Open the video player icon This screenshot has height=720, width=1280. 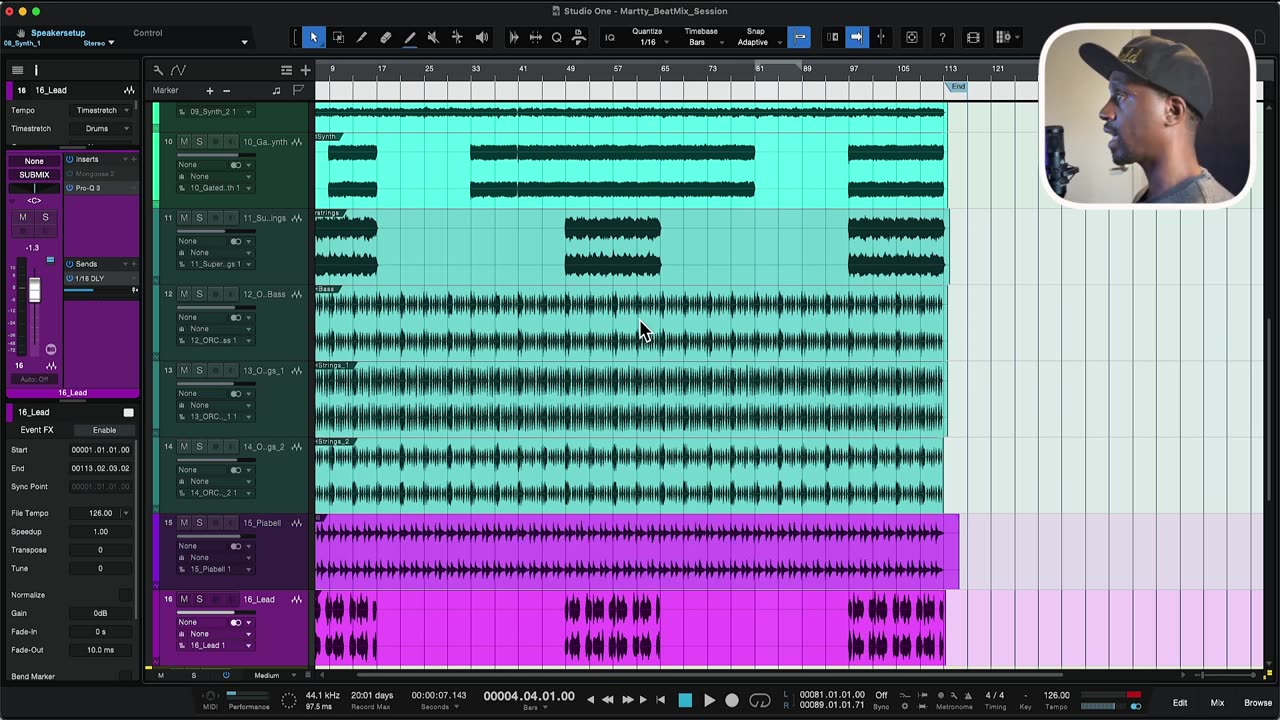click(973, 38)
